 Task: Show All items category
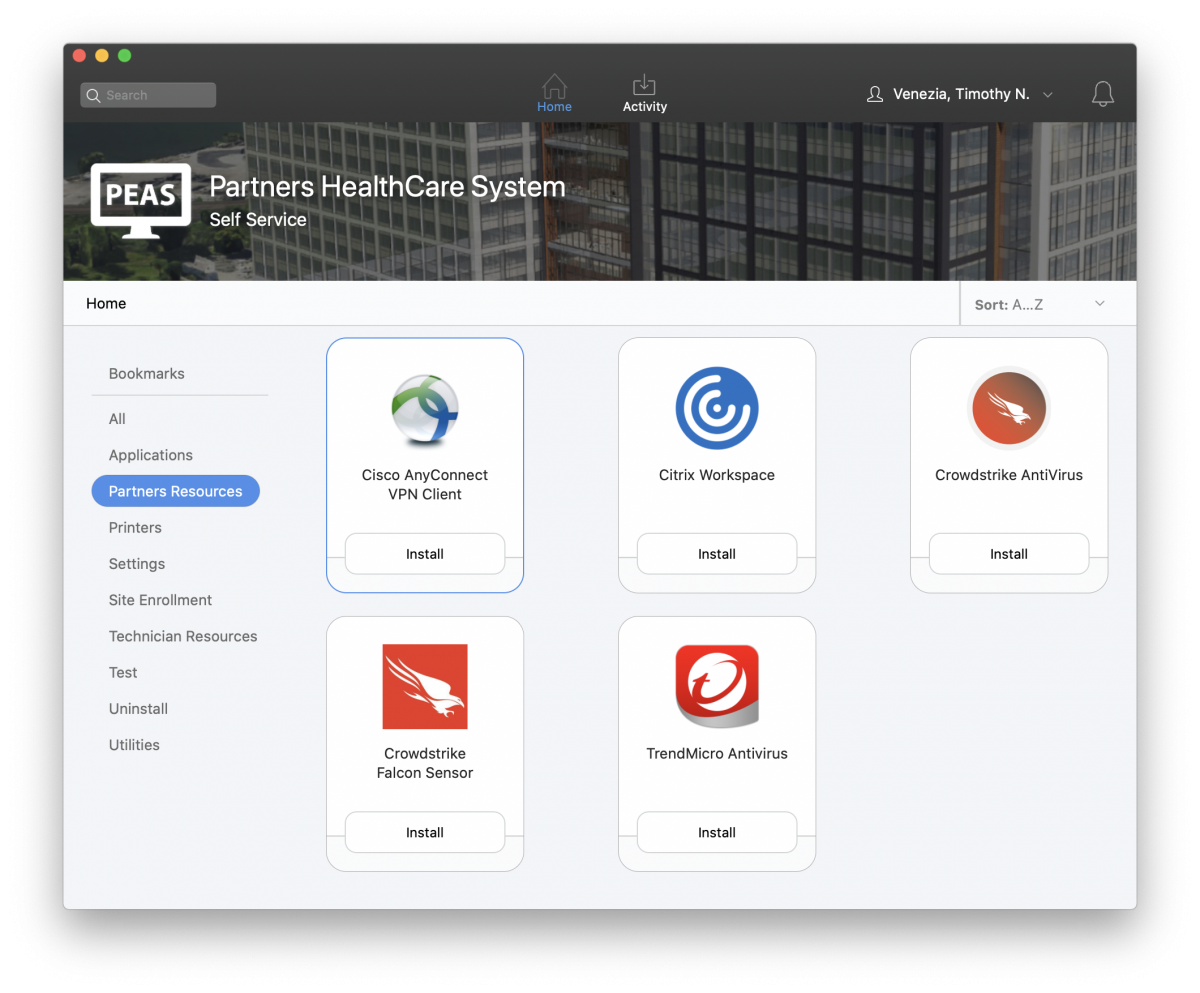[117, 419]
